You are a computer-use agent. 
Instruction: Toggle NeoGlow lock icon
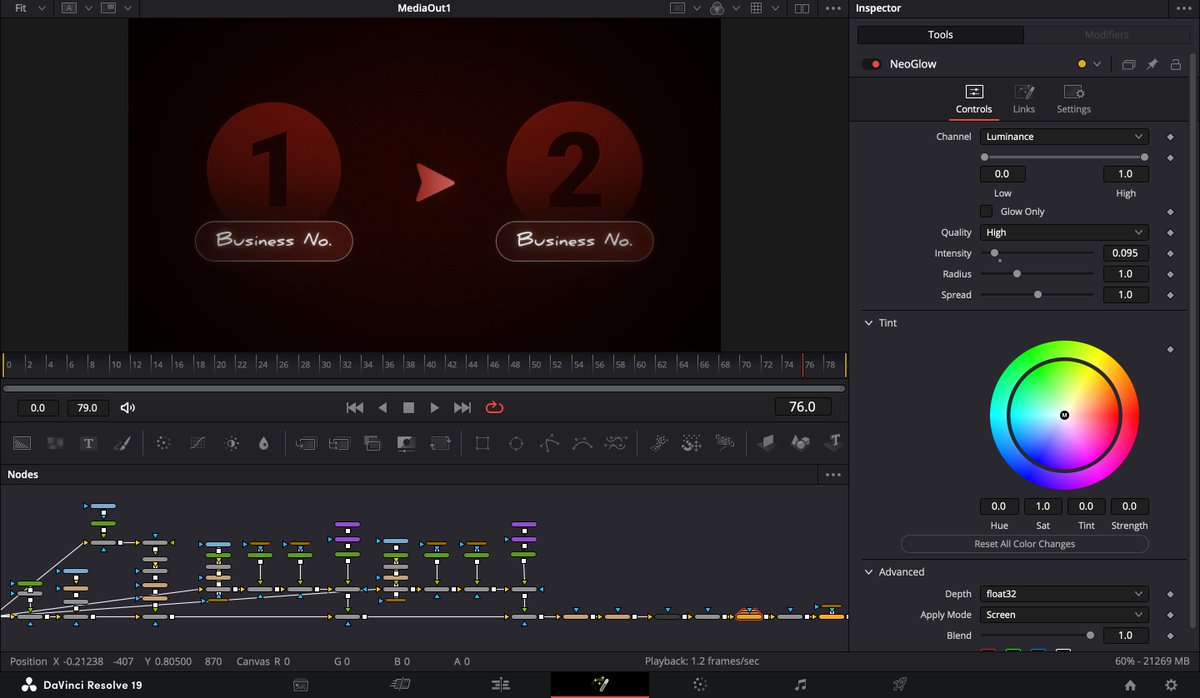click(1176, 64)
